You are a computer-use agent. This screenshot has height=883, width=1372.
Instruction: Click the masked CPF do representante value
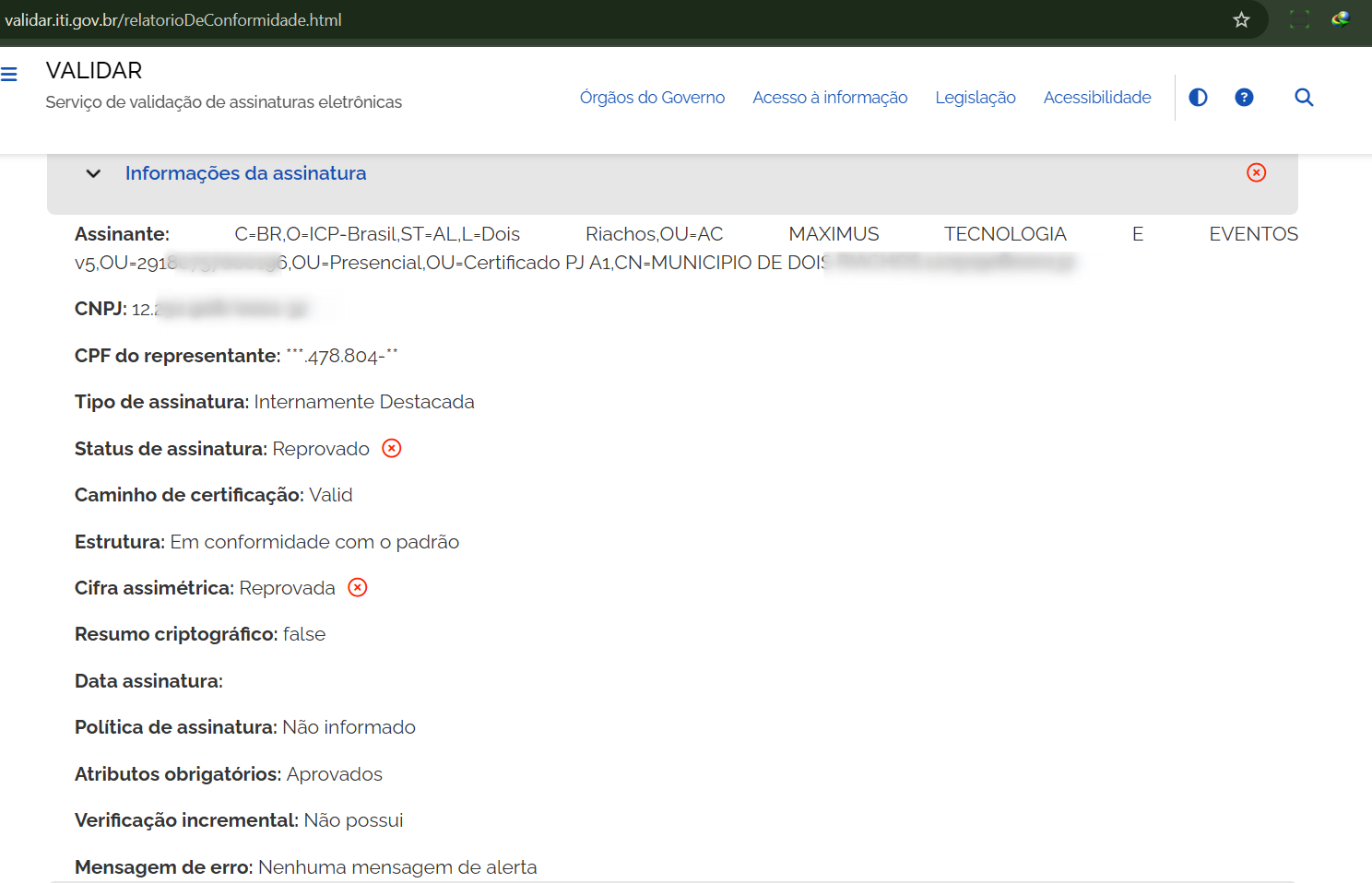342,357
